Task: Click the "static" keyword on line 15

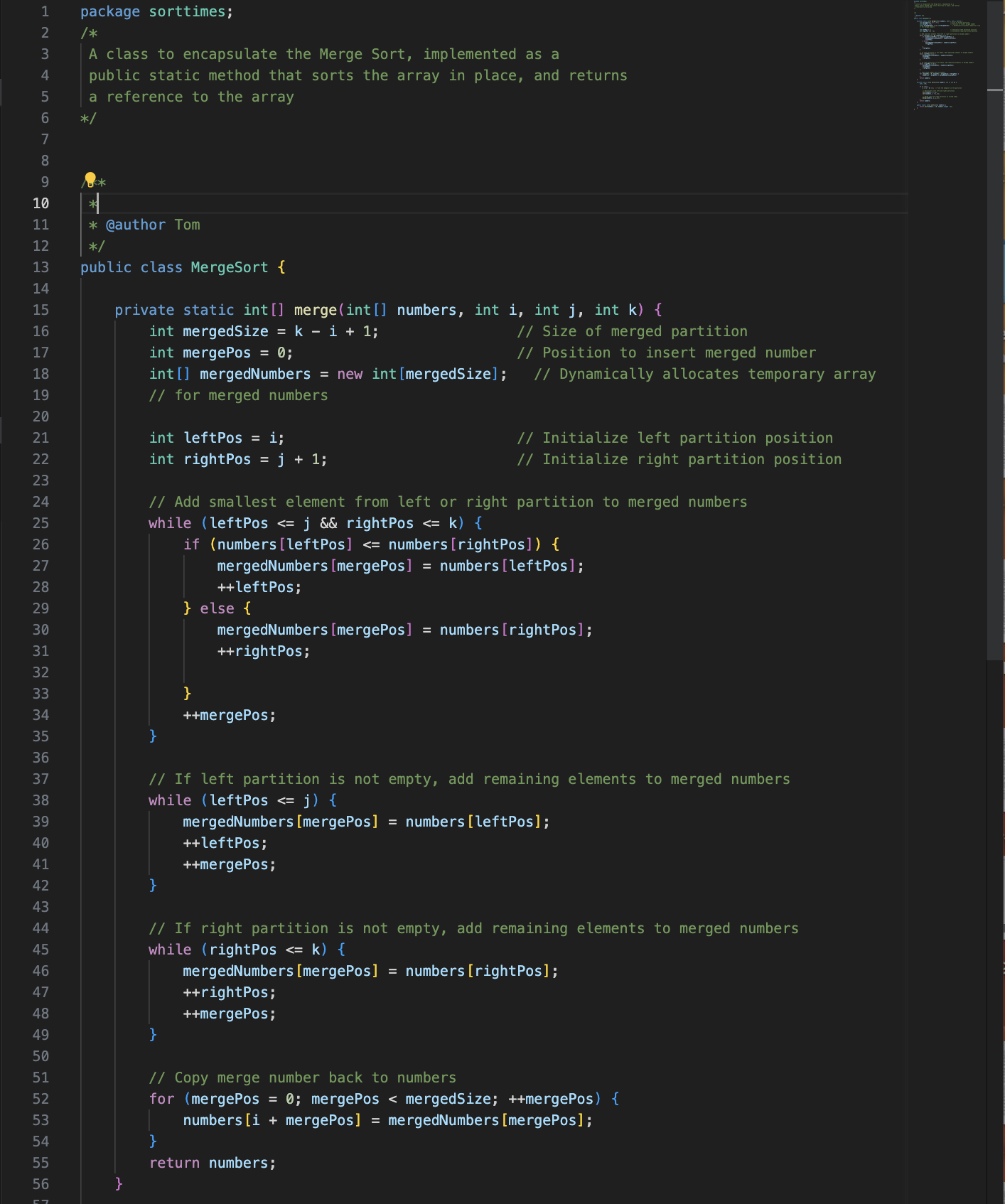Action: (209, 310)
